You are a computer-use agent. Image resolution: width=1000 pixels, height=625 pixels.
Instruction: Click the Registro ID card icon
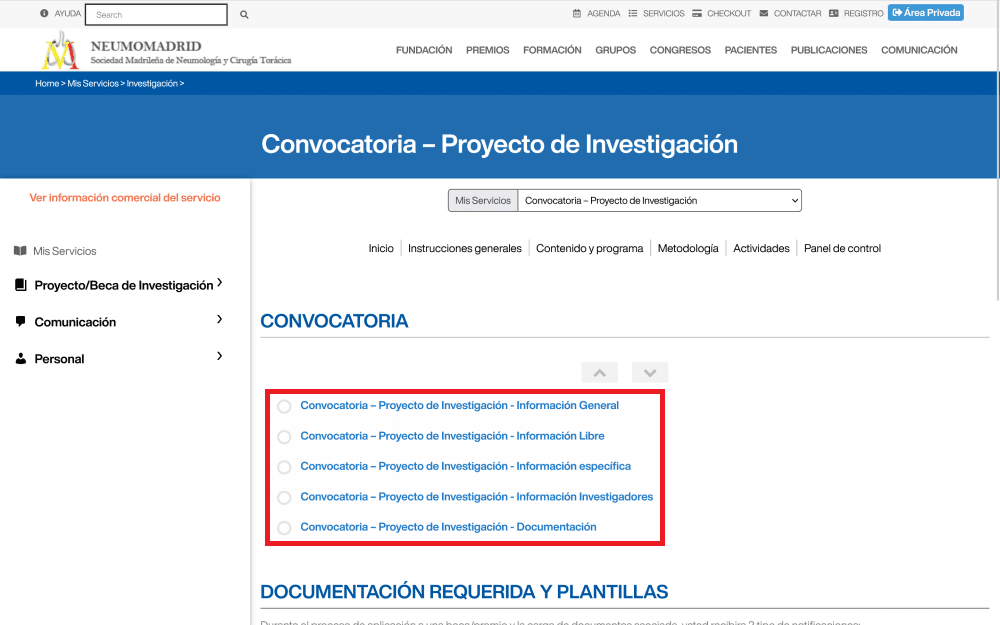[834, 14]
